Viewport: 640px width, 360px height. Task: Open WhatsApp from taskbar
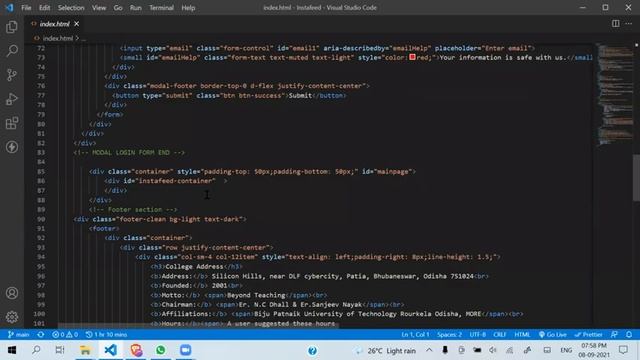coord(160,350)
